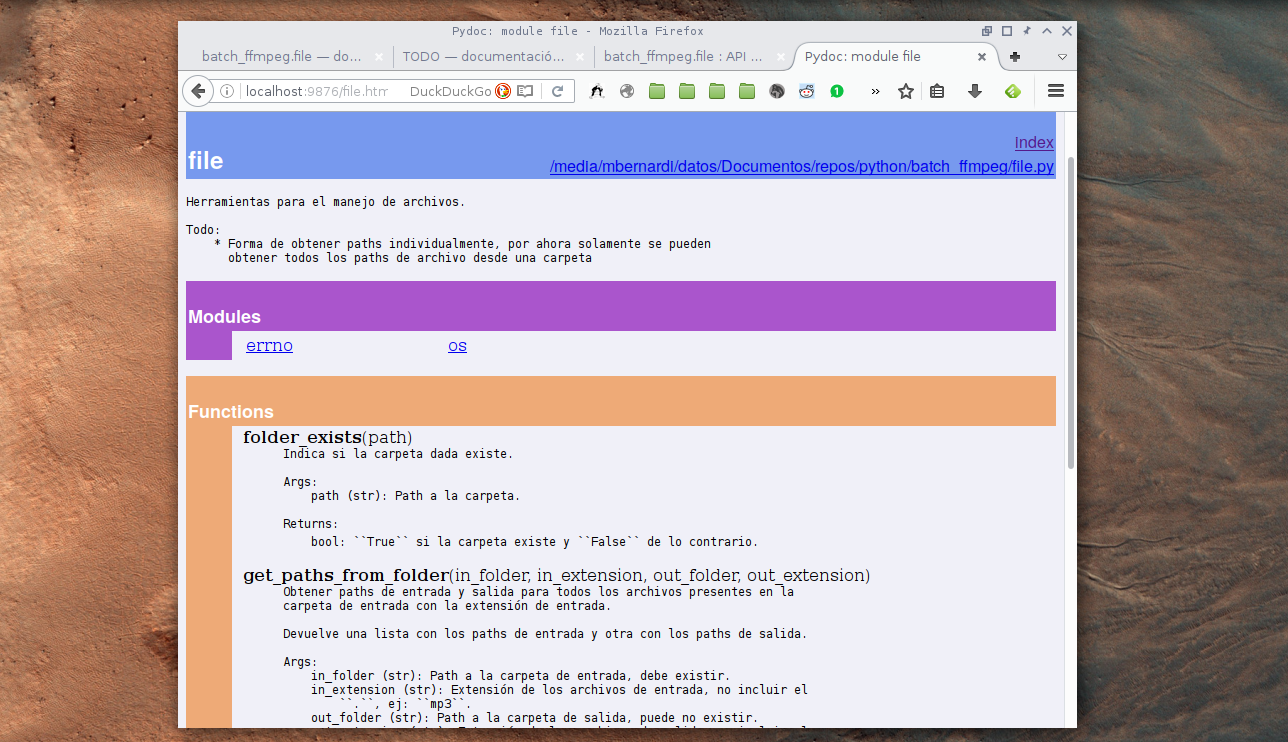Switch to 'batch_ffmpeg.file : API …' tab
Screen dimensions: 1288x742
[693, 57]
